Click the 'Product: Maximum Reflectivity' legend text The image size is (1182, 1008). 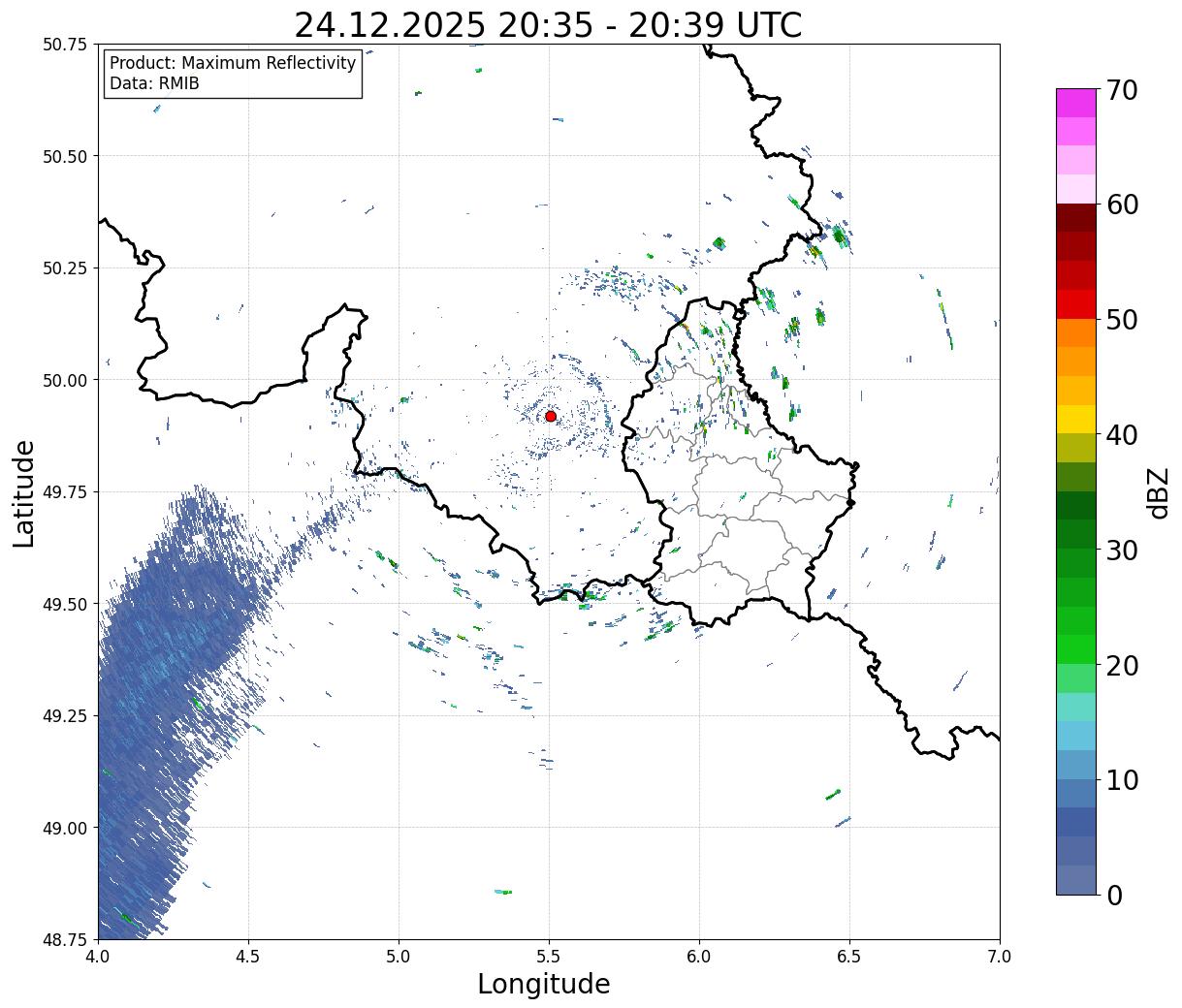[x=233, y=64]
